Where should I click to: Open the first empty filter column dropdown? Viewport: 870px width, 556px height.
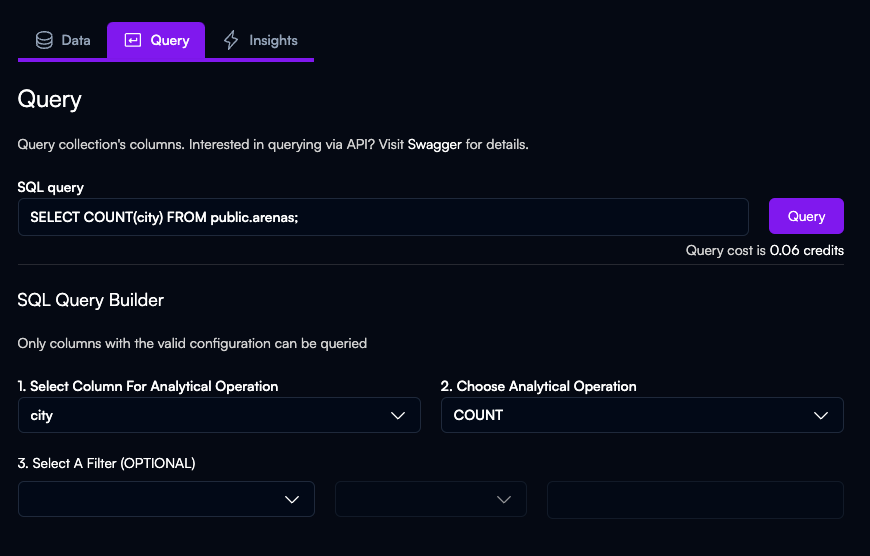pyautogui.click(x=166, y=499)
